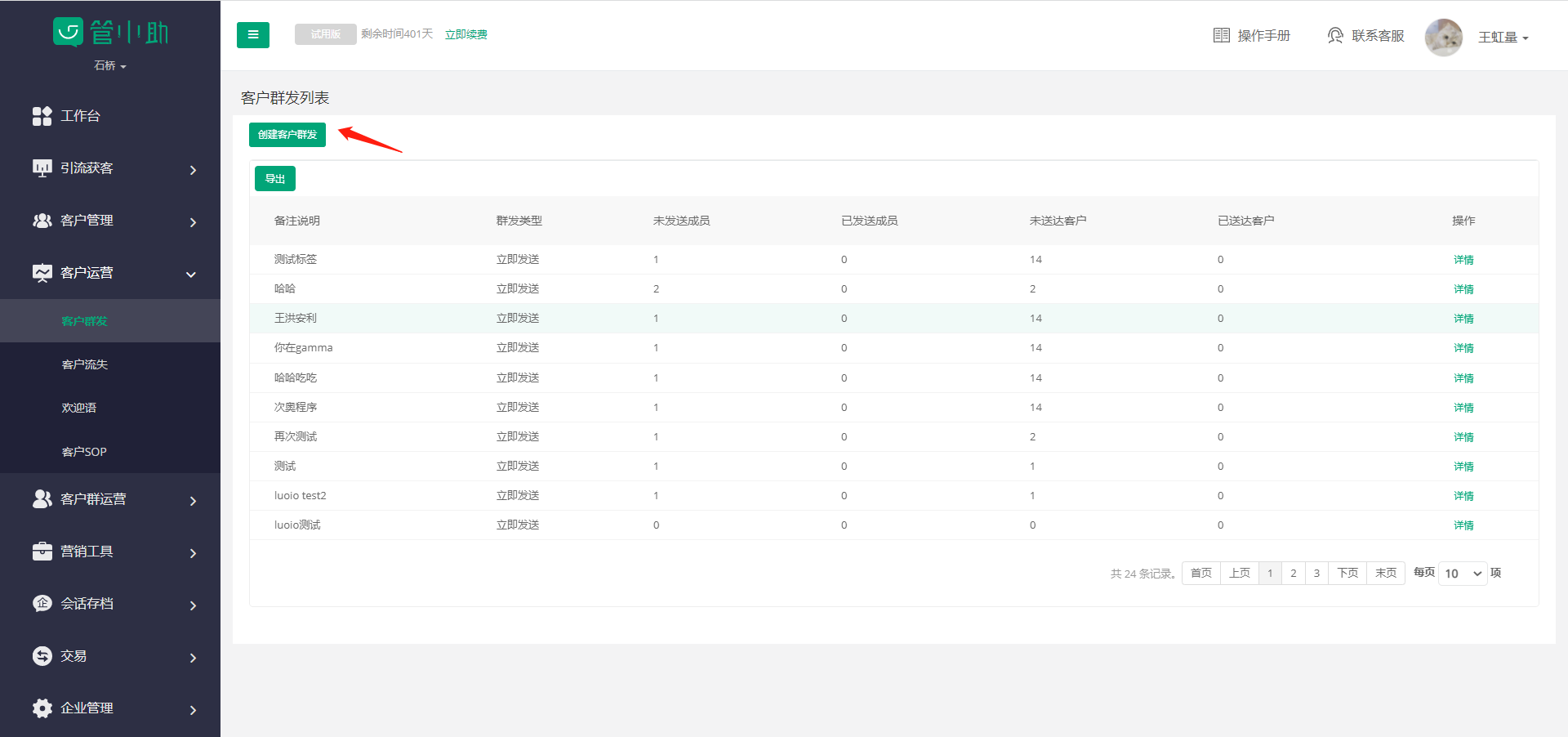The width and height of the screenshot is (1568, 737).
Task: Click the 联系客服 headset icon
Action: 1335,35
